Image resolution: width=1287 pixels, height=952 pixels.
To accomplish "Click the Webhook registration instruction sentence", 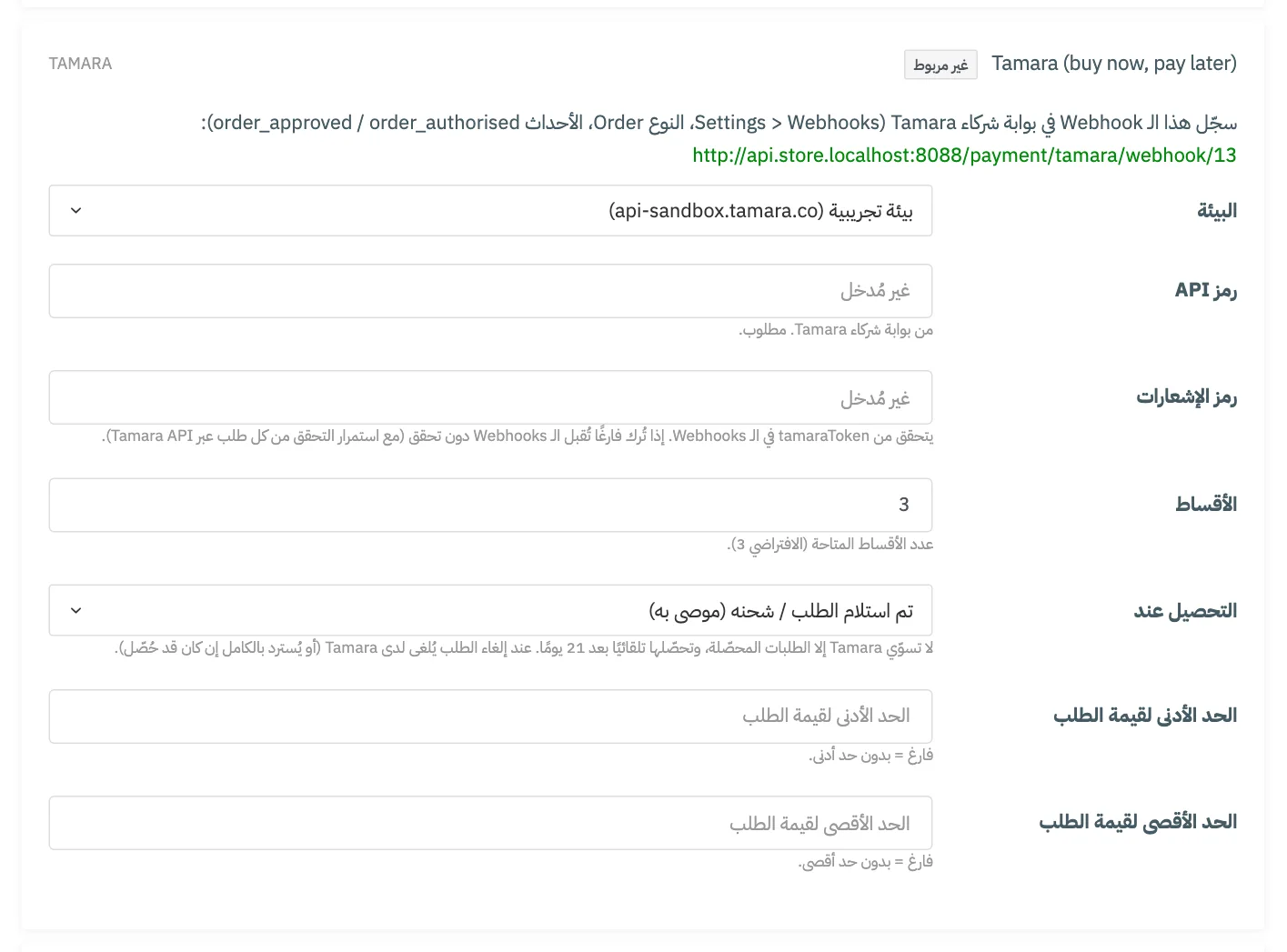I will (x=719, y=123).
